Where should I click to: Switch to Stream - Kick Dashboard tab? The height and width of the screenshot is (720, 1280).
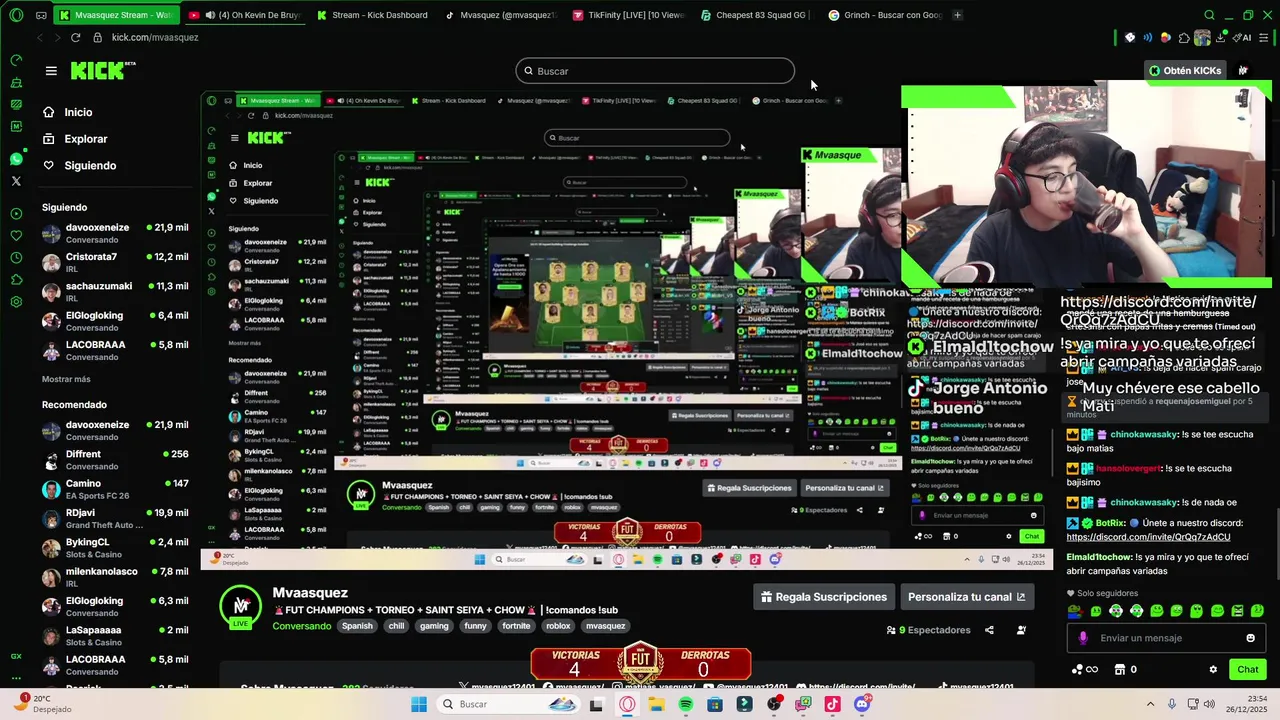[x=371, y=15]
